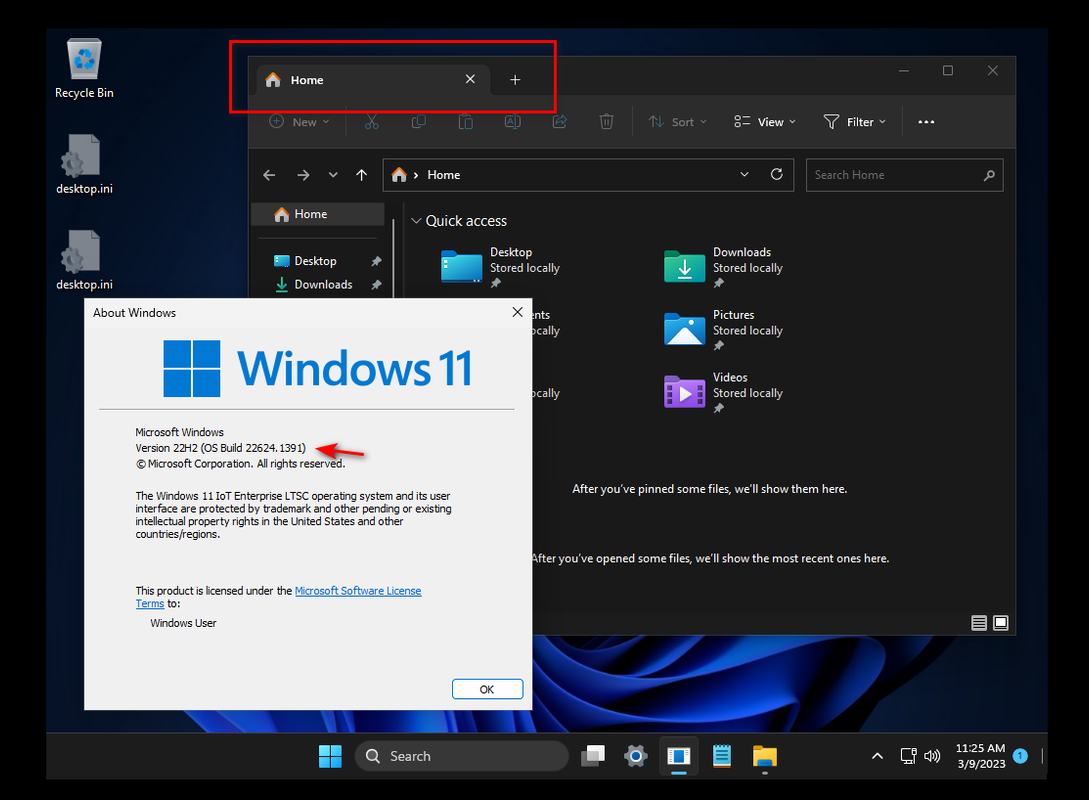Viewport: 1089px width, 800px height.
Task: Select the upper desktop.ini file icon
Action: click(x=84, y=164)
